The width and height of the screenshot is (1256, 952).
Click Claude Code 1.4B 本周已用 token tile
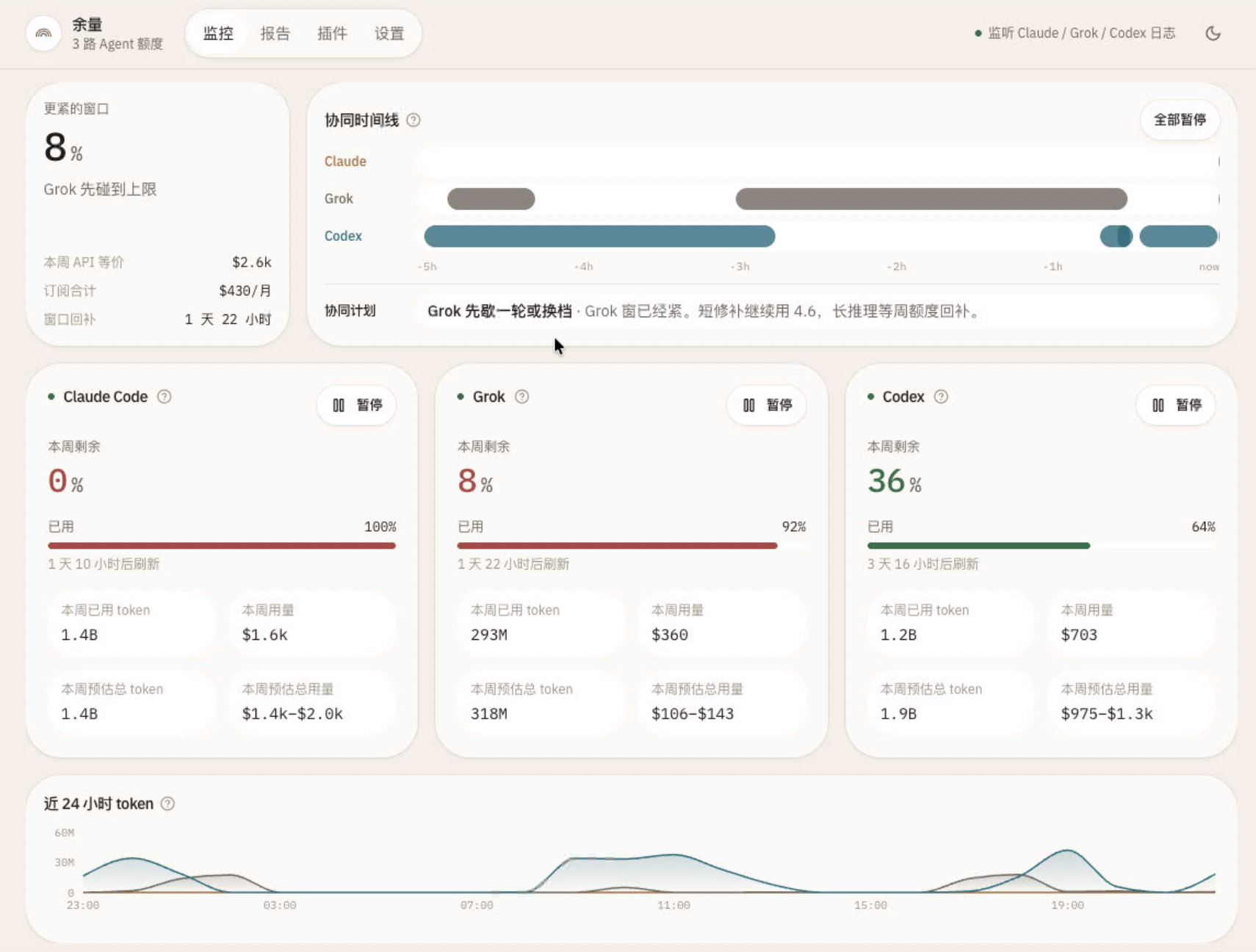pyautogui.click(x=132, y=624)
